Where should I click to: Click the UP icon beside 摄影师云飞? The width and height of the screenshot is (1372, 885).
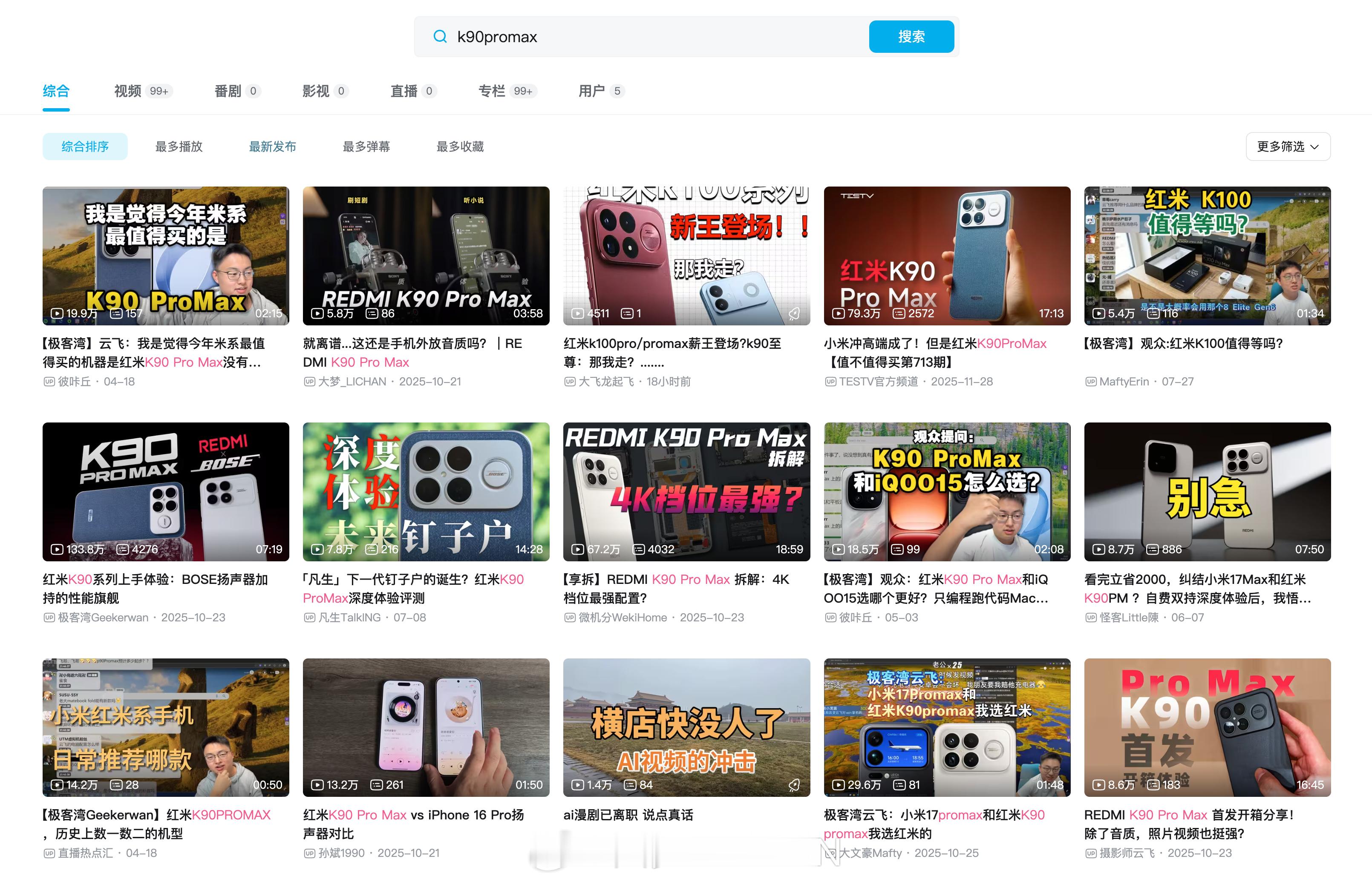click(x=1090, y=853)
